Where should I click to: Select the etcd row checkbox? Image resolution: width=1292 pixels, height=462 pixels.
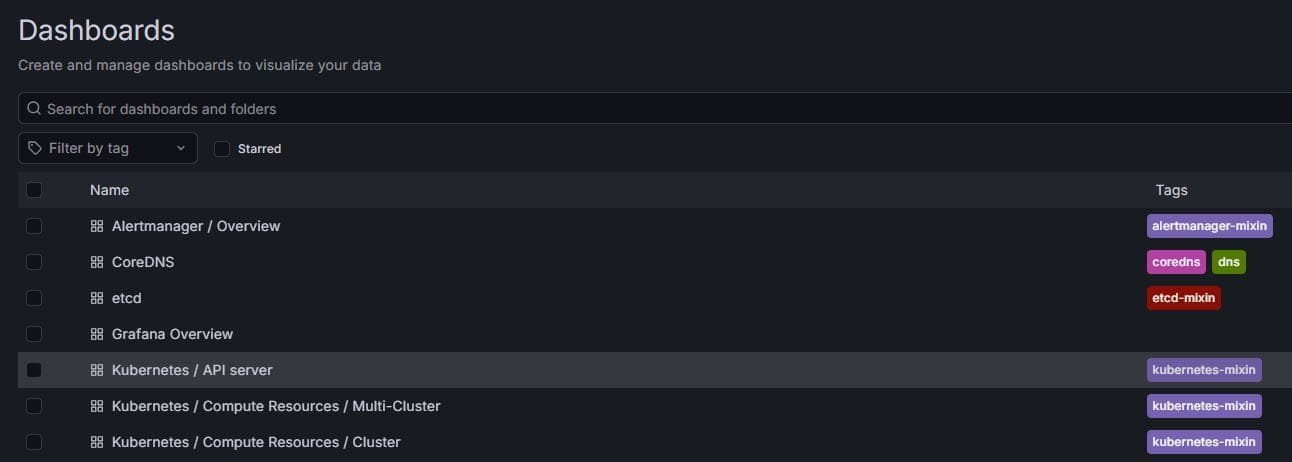pos(34,298)
